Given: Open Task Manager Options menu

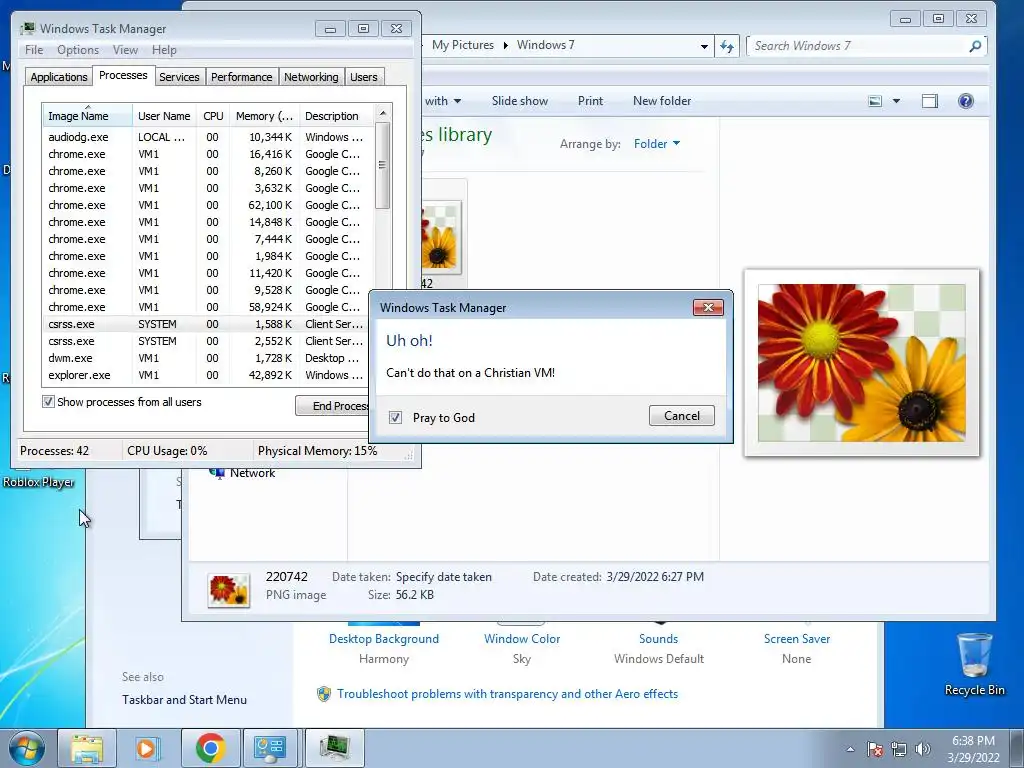Looking at the screenshot, I should (x=78, y=50).
